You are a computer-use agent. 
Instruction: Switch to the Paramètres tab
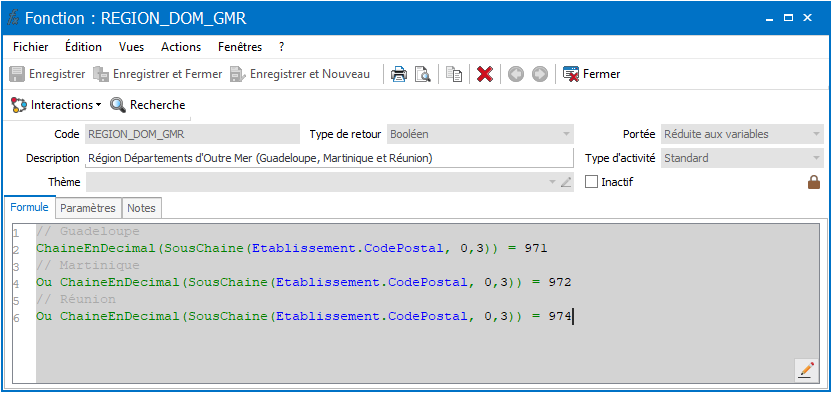[88, 208]
